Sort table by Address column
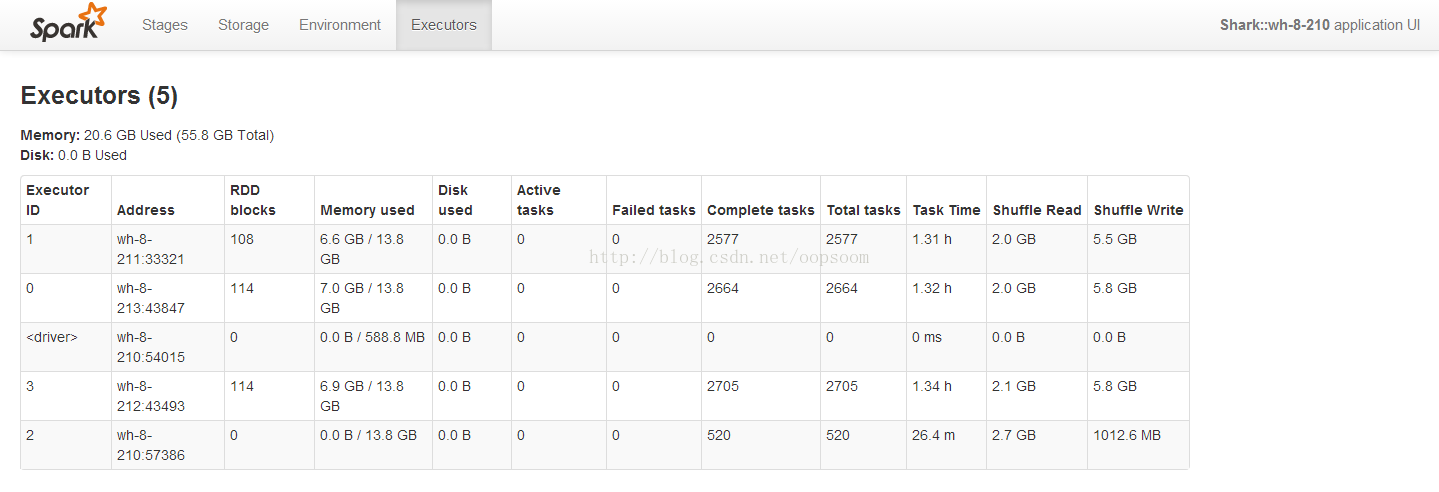Image resolution: width=1439 pixels, height=492 pixels. coord(146,210)
